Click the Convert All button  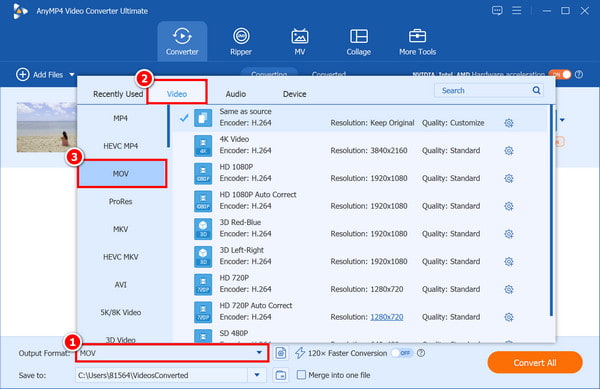coord(535,363)
